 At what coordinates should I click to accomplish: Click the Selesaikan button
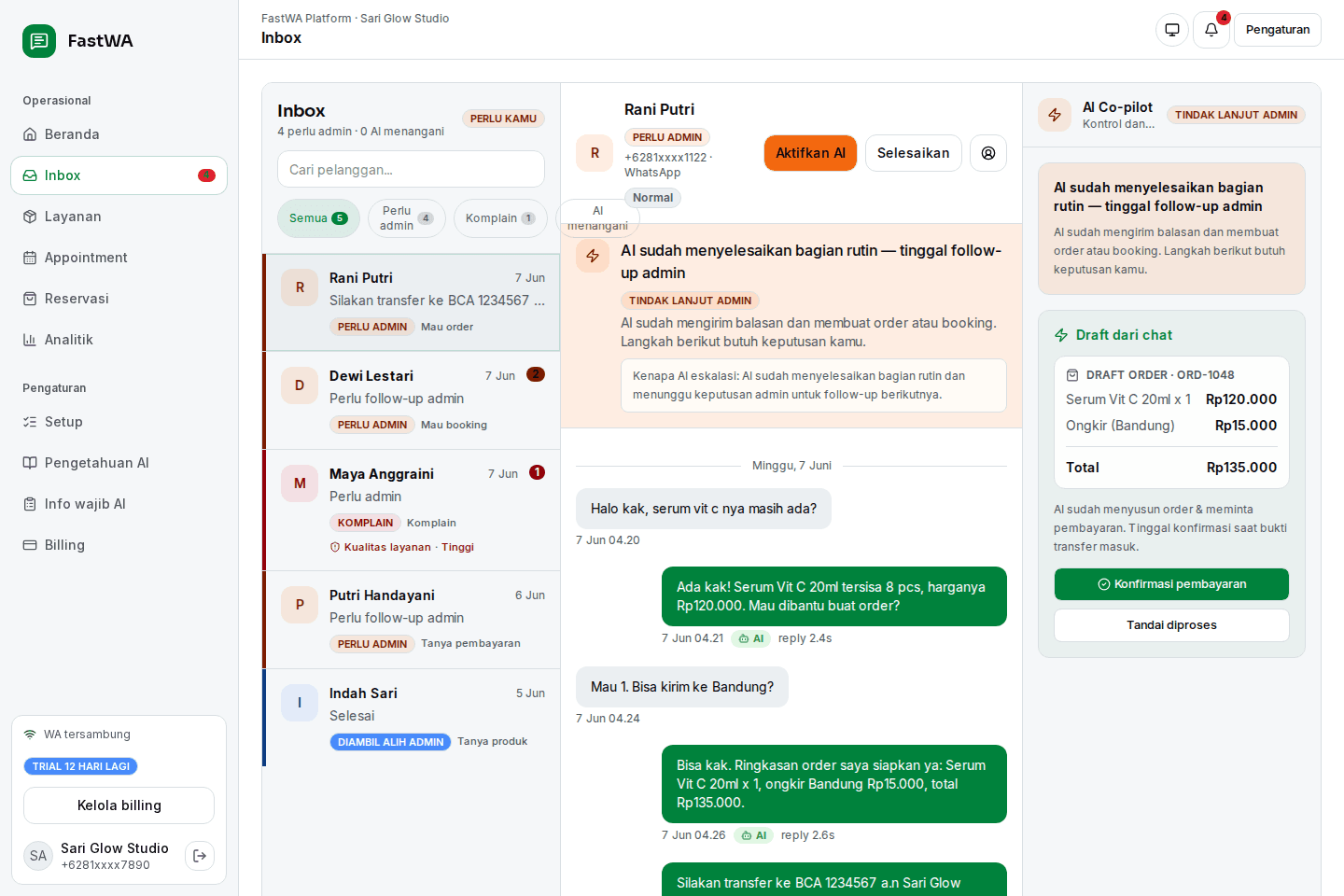coord(913,153)
